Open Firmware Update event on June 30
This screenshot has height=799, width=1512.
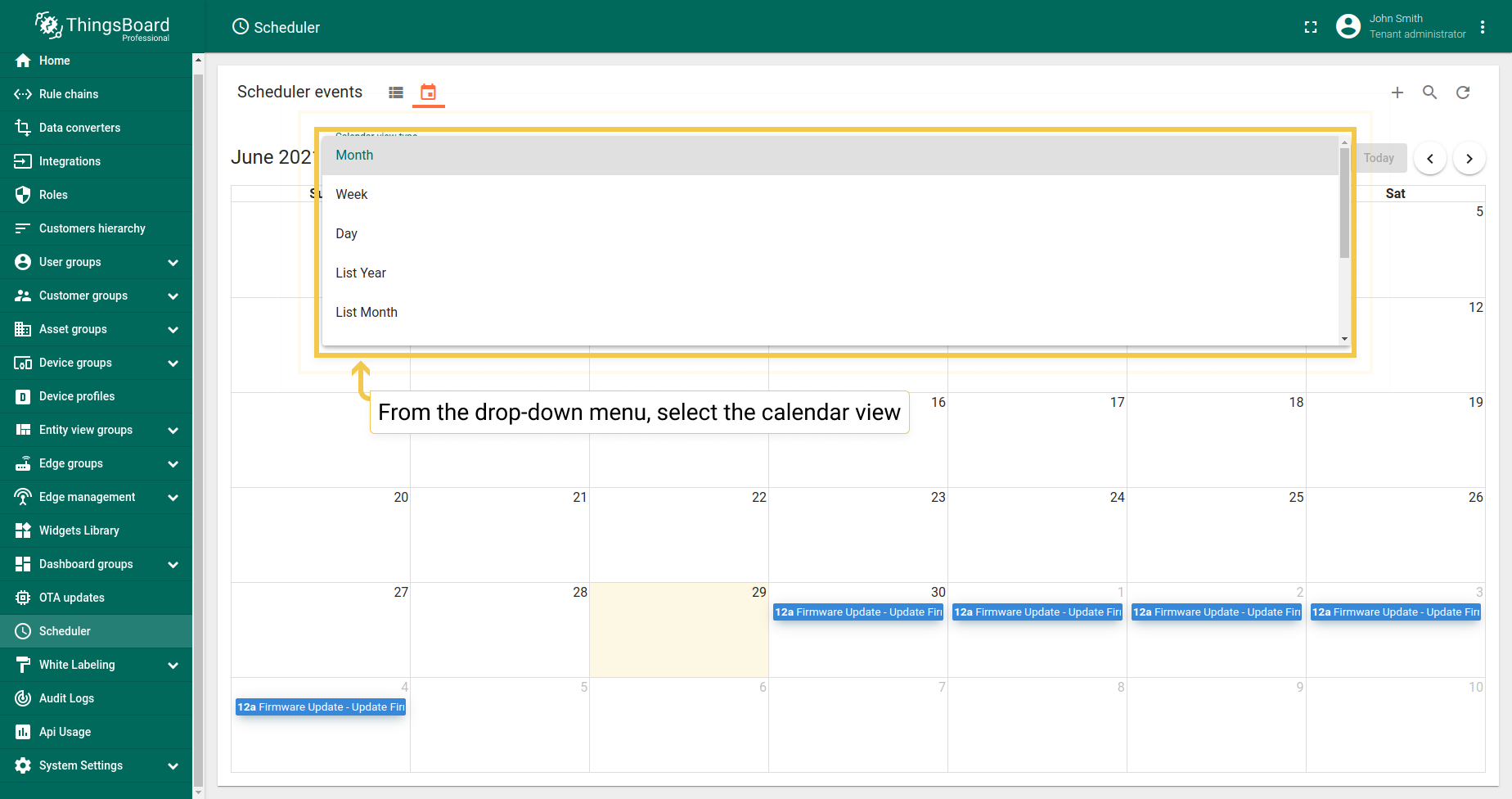858,612
